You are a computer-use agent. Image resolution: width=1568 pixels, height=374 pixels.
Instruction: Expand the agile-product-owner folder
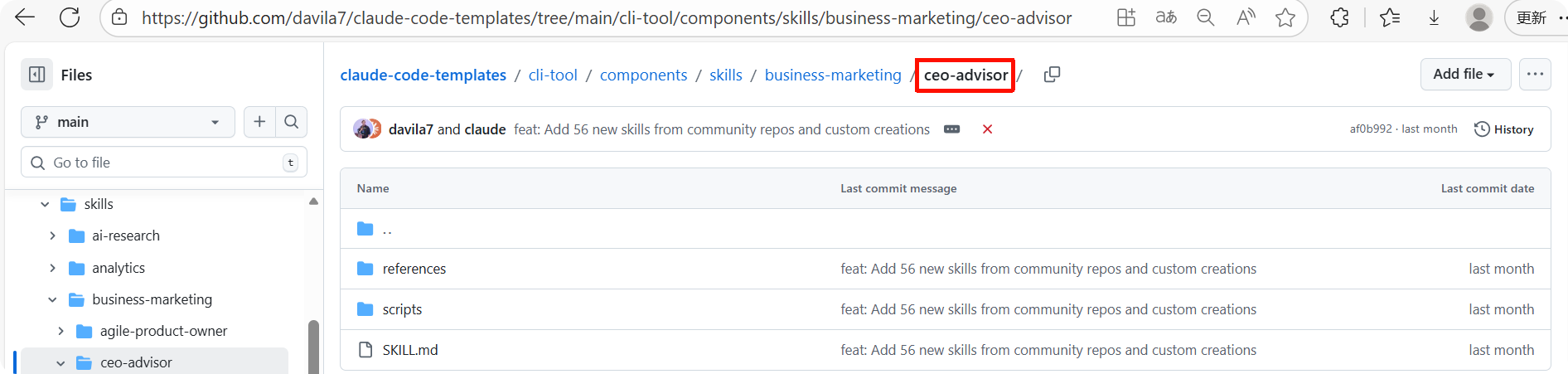click(60, 331)
